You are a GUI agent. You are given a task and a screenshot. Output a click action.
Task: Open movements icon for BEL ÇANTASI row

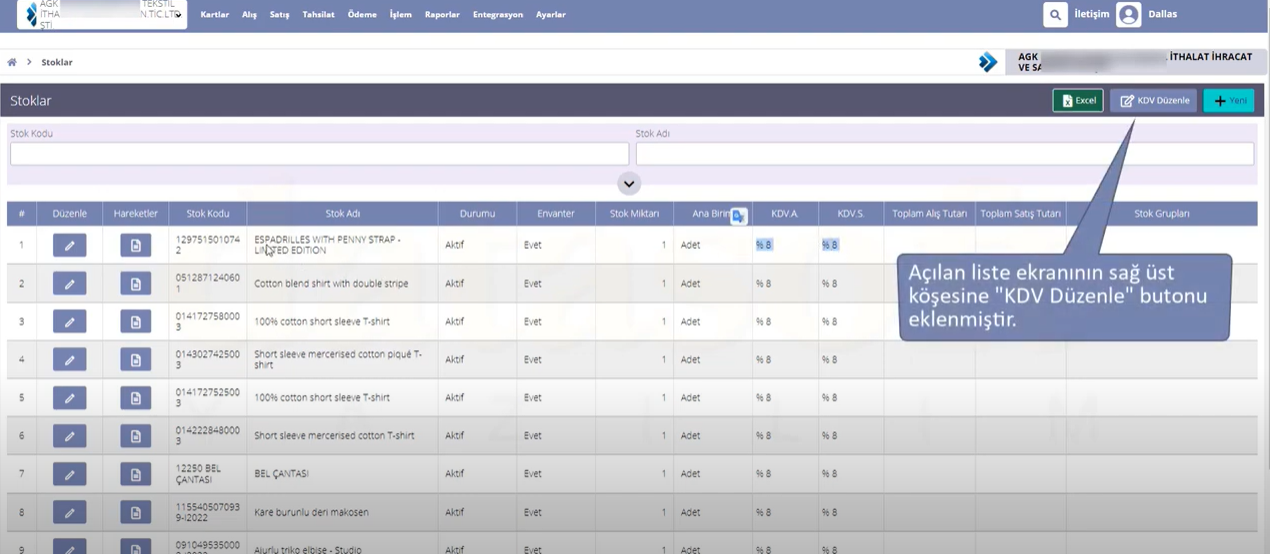[x=136, y=474]
